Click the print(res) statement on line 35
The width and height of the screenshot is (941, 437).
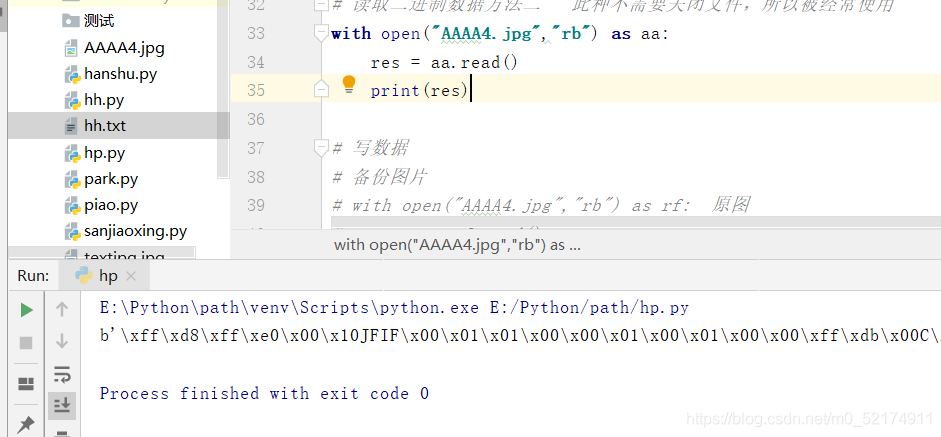(419, 91)
